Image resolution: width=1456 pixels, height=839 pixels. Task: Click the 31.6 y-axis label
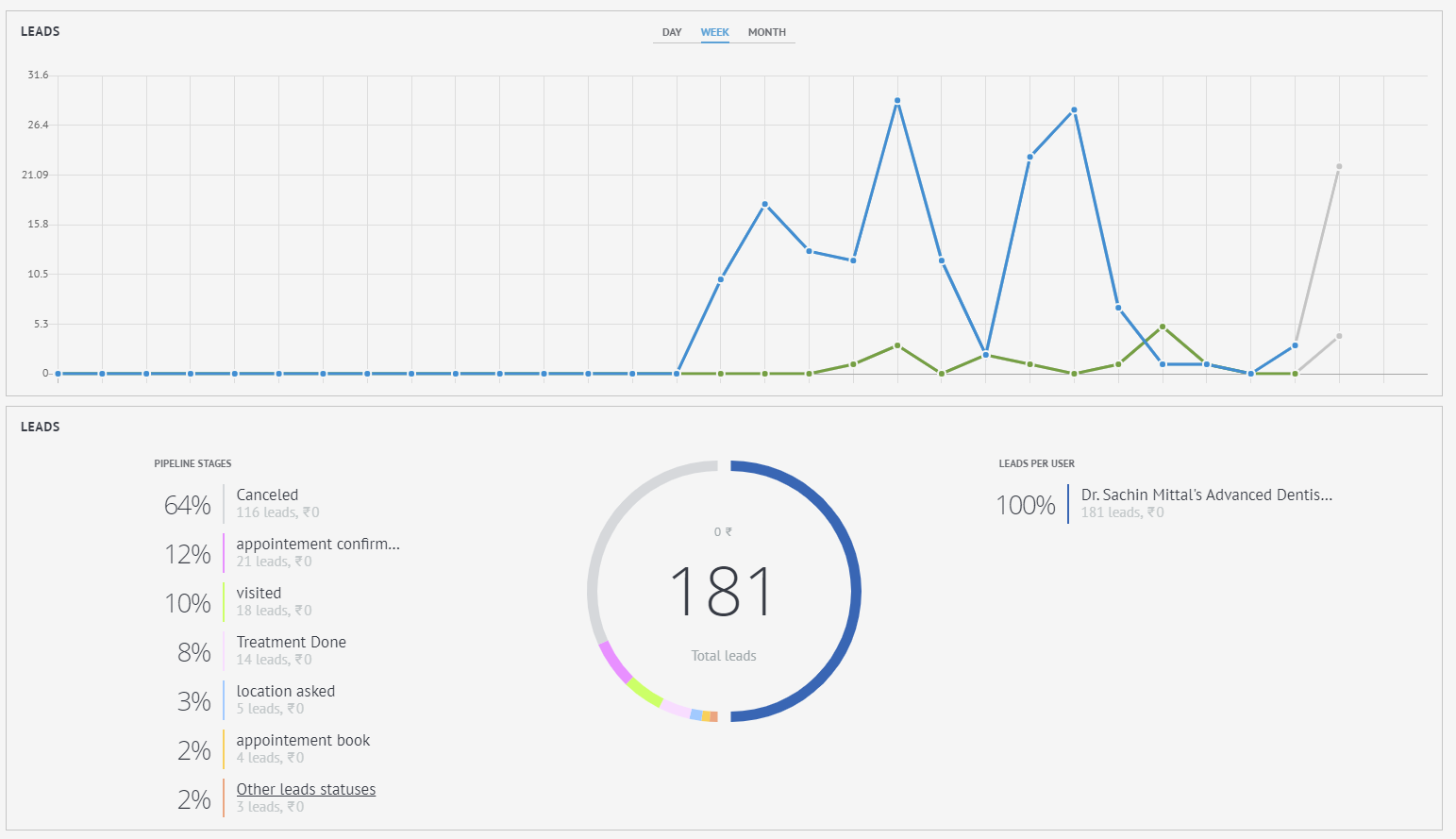pos(38,75)
